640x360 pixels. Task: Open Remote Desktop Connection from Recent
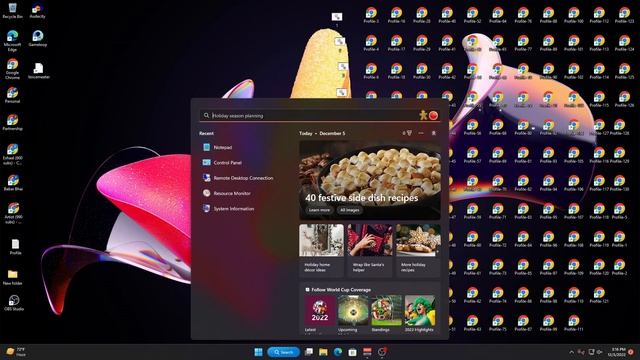[245, 178]
